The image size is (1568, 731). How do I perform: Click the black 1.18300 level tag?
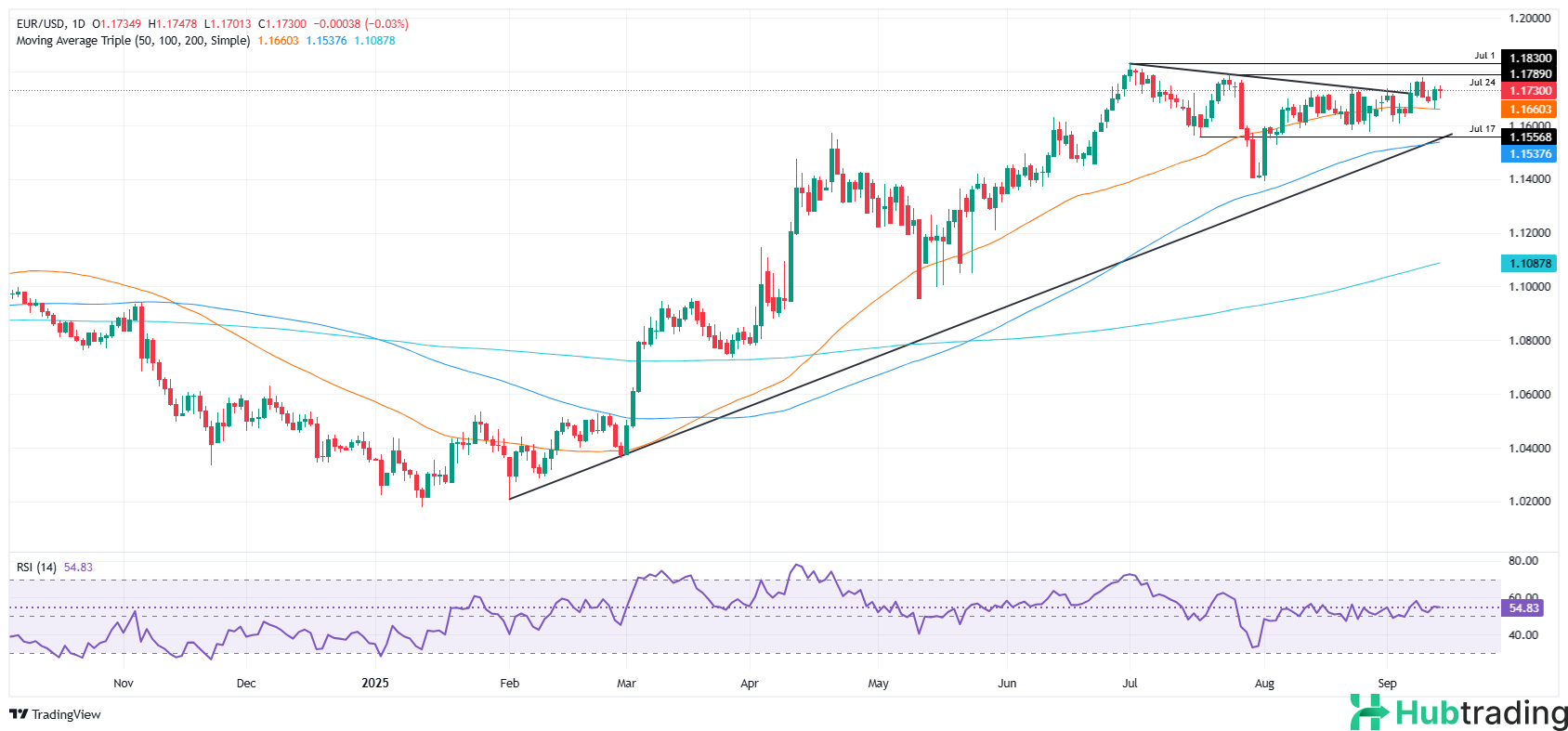coord(1529,59)
